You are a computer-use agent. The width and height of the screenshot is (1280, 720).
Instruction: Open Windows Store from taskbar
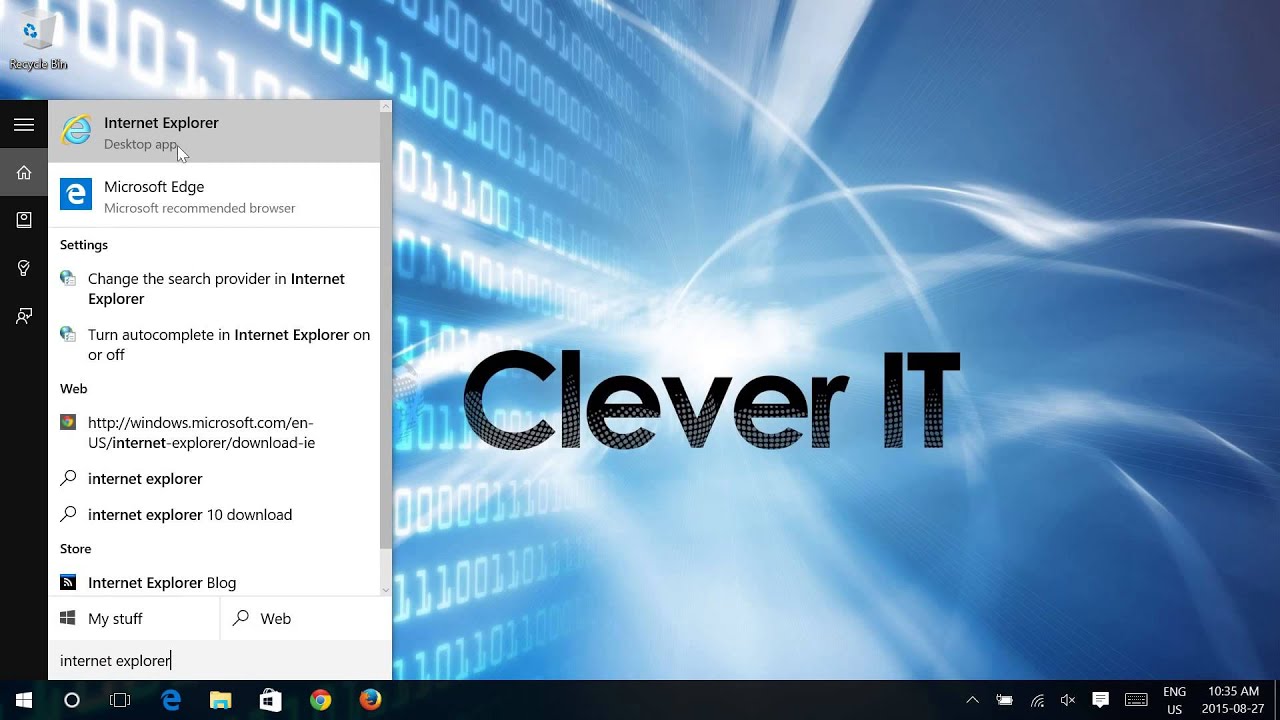tap(271, 700)
